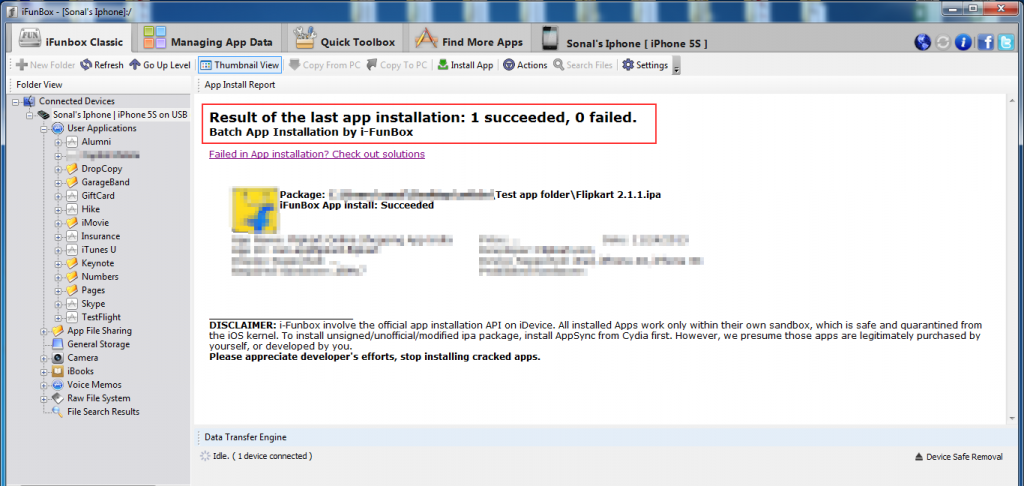1024x486 pixels.
Task: Select the iMovie app folder
Action: [95, 223]
